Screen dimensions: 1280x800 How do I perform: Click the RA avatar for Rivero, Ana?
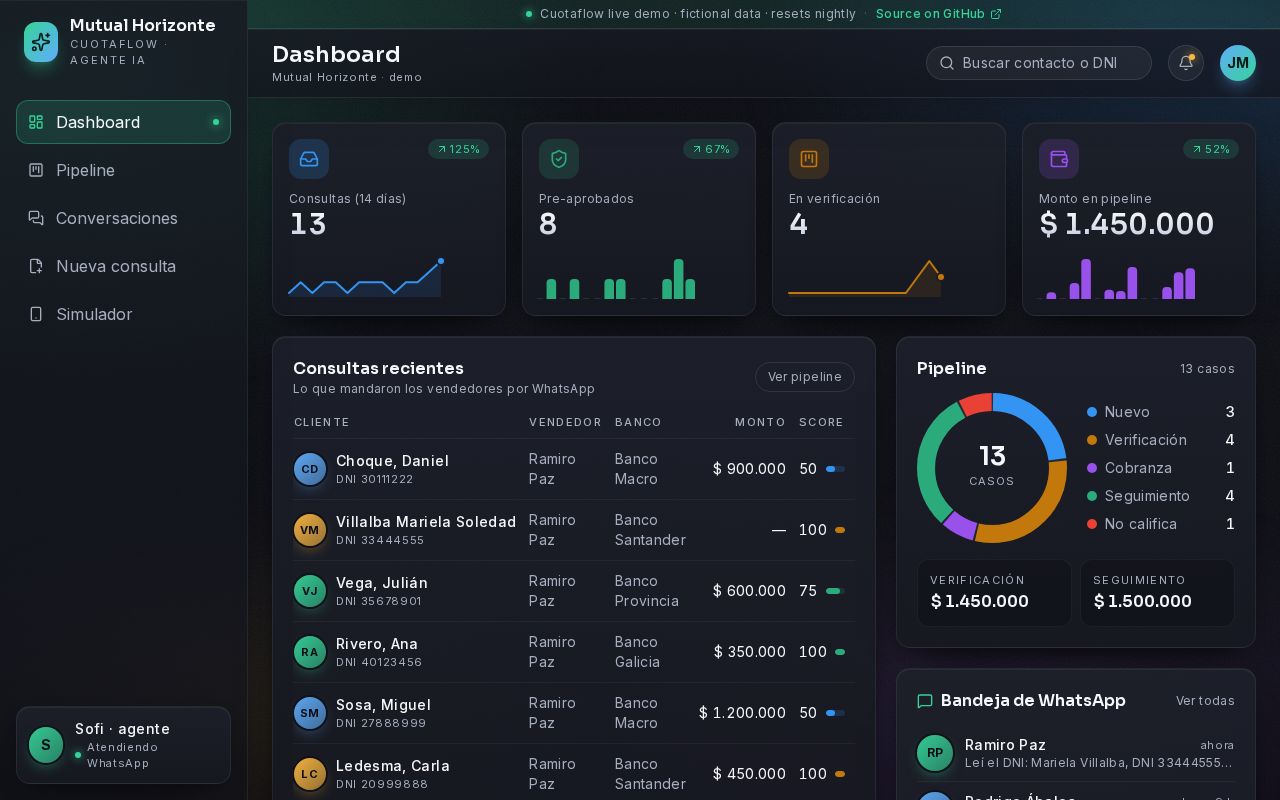pos(310,652)
